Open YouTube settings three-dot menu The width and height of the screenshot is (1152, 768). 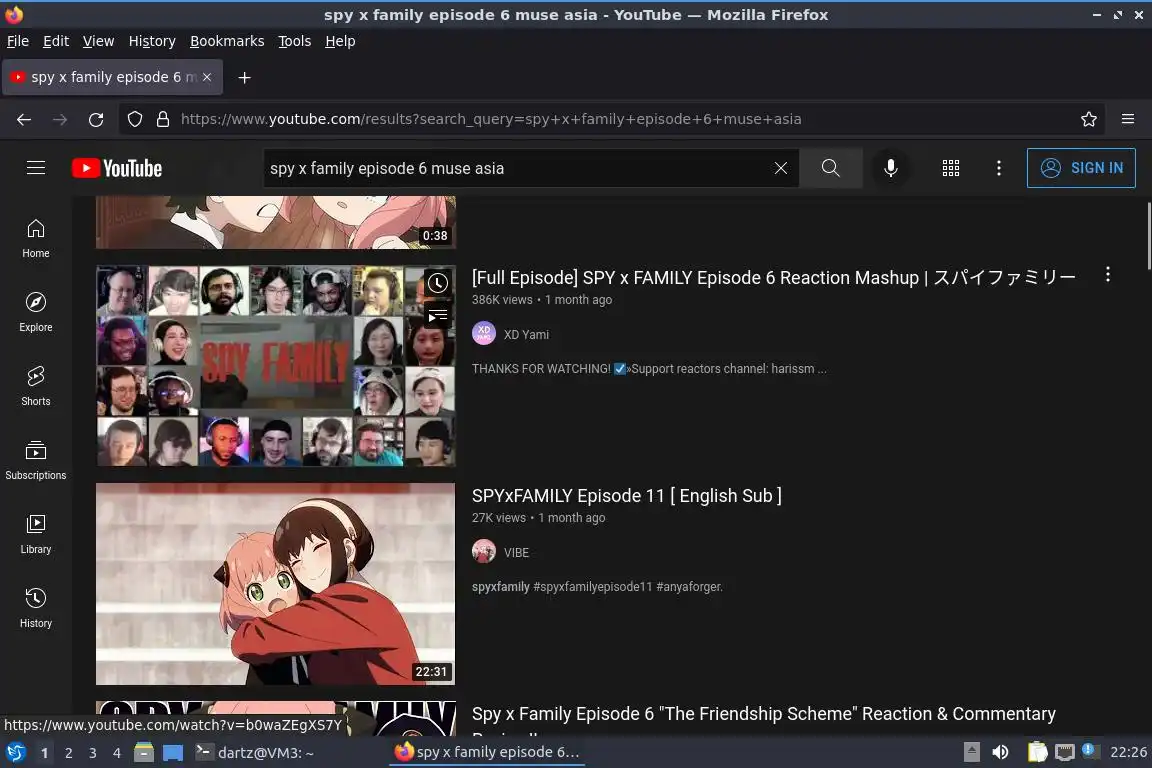pos(998,168)
